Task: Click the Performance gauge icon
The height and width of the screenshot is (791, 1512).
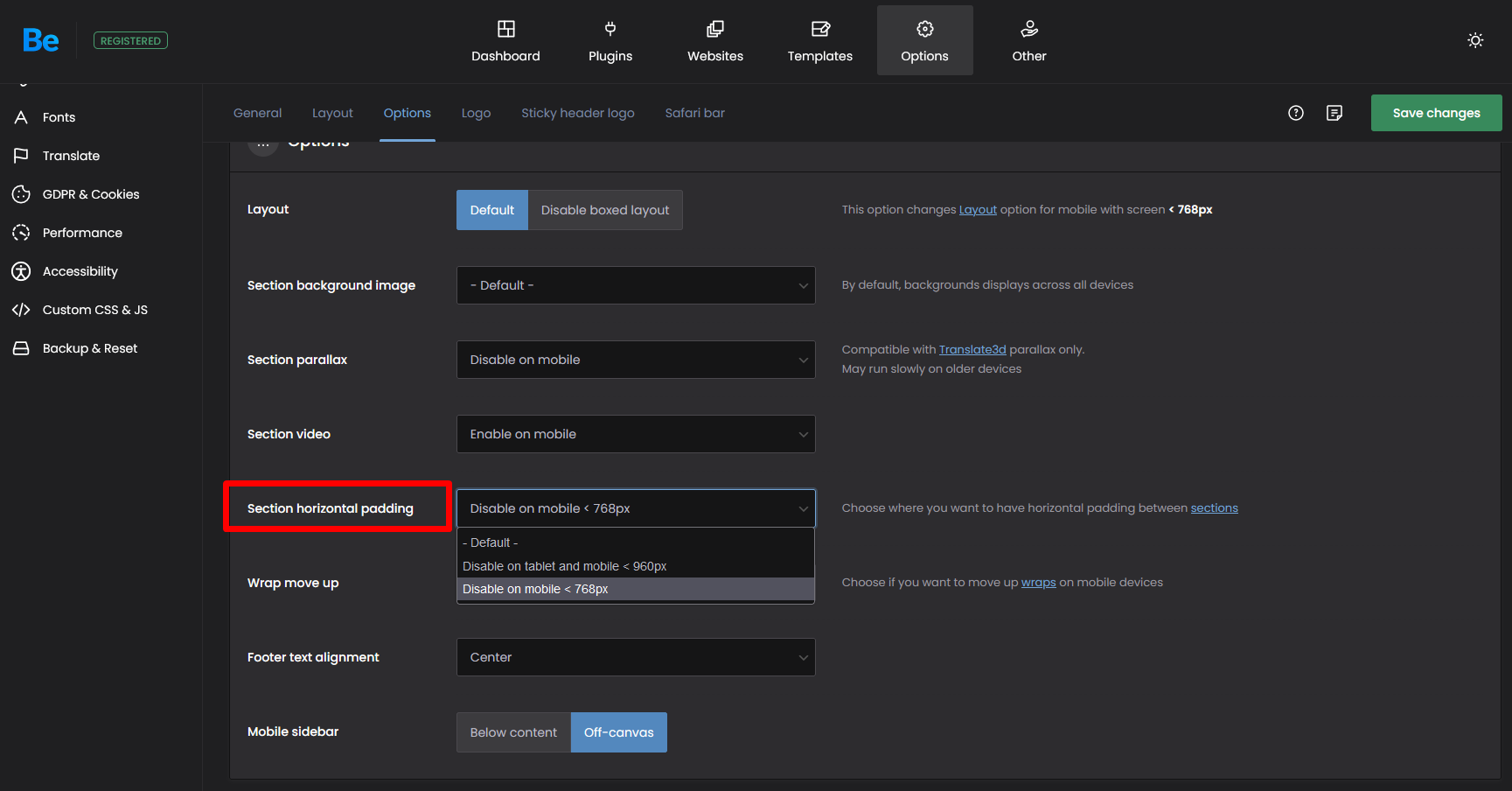Action: click(21, 233)
